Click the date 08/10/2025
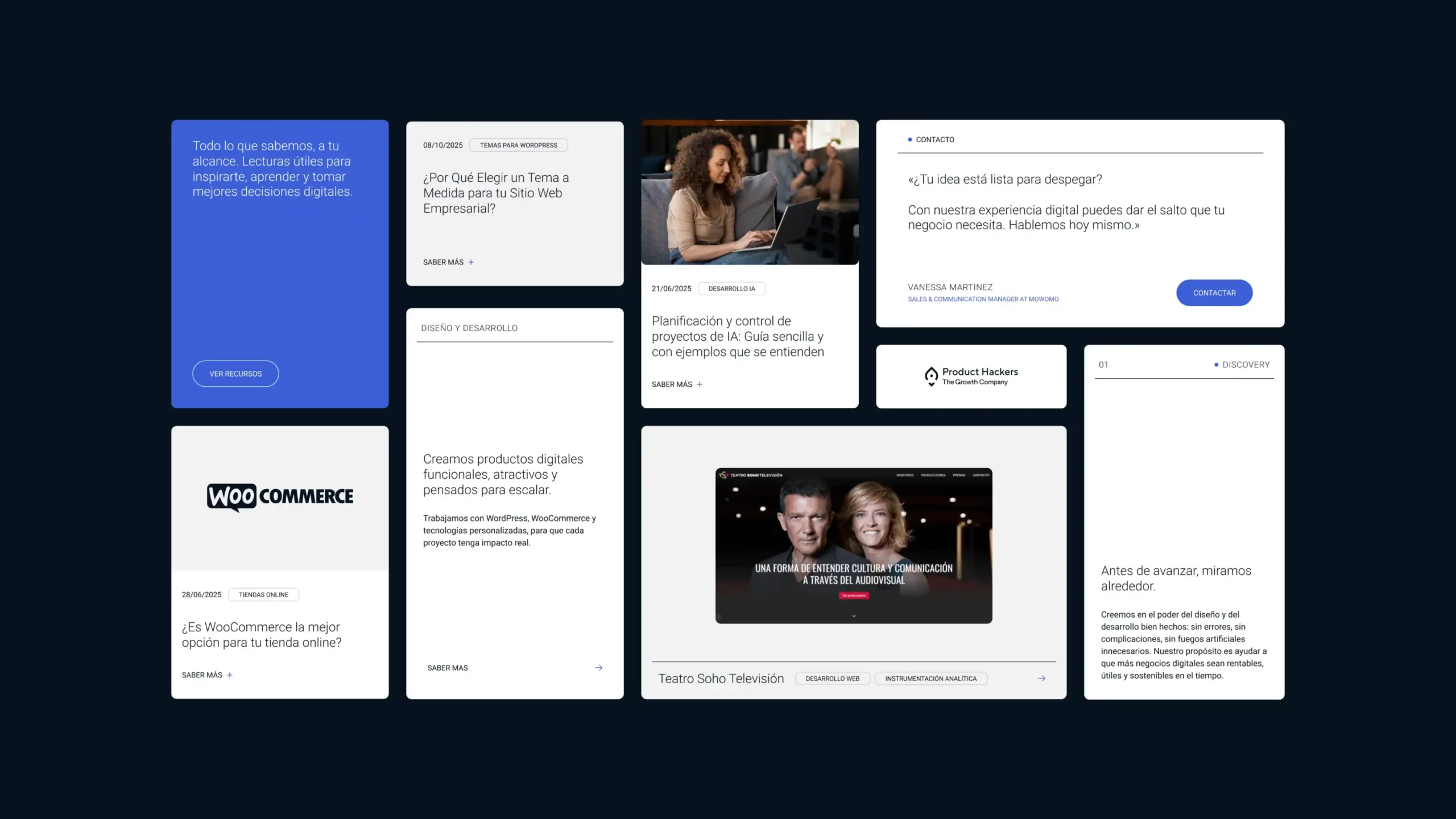The image size is (1456, 819). point(443,145)
